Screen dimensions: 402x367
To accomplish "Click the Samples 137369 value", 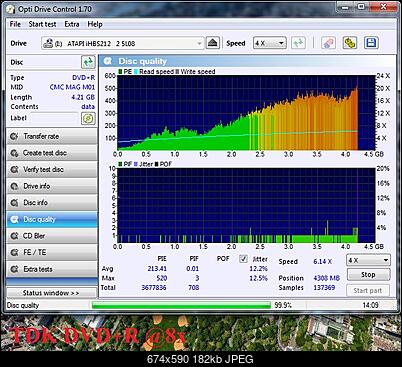I will click(324, 287).
